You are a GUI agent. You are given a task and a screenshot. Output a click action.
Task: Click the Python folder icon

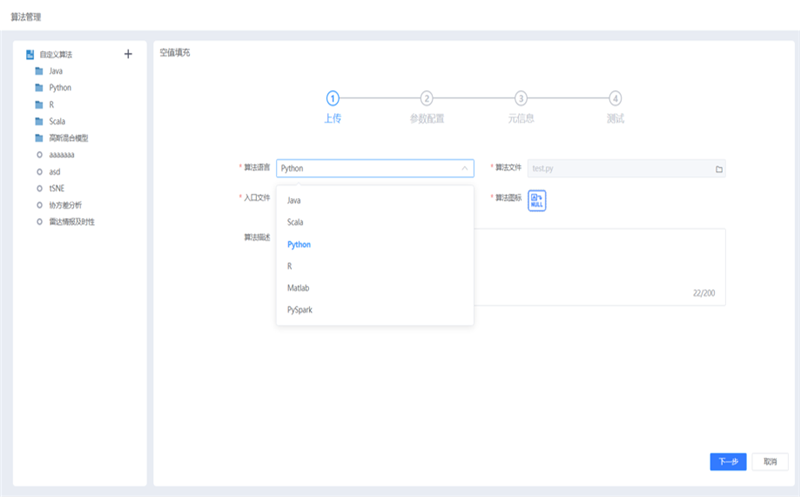[x=39, y=88]
